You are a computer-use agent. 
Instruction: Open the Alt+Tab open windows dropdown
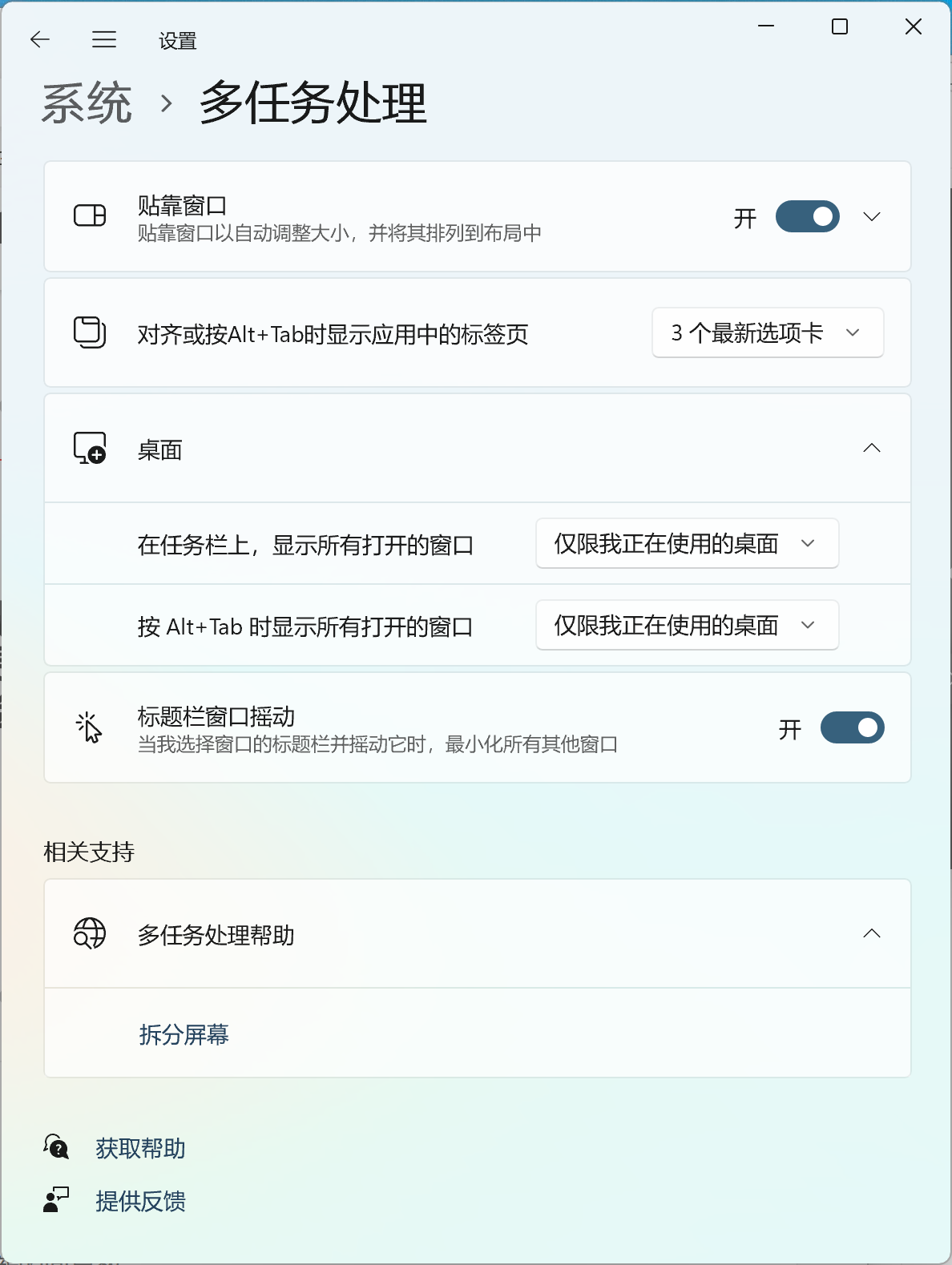[687, 625]
